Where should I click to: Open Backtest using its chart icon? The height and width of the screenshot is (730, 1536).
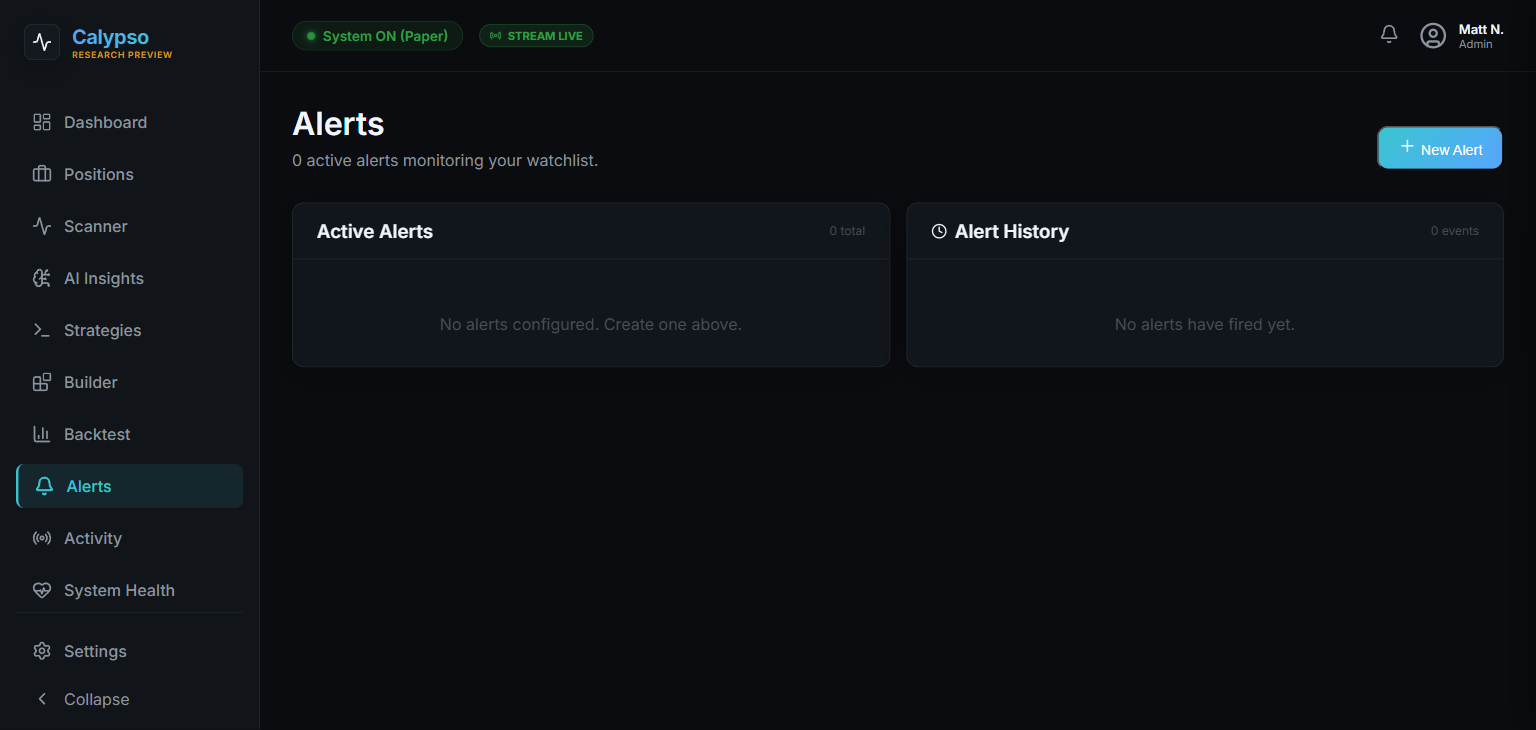42,434
